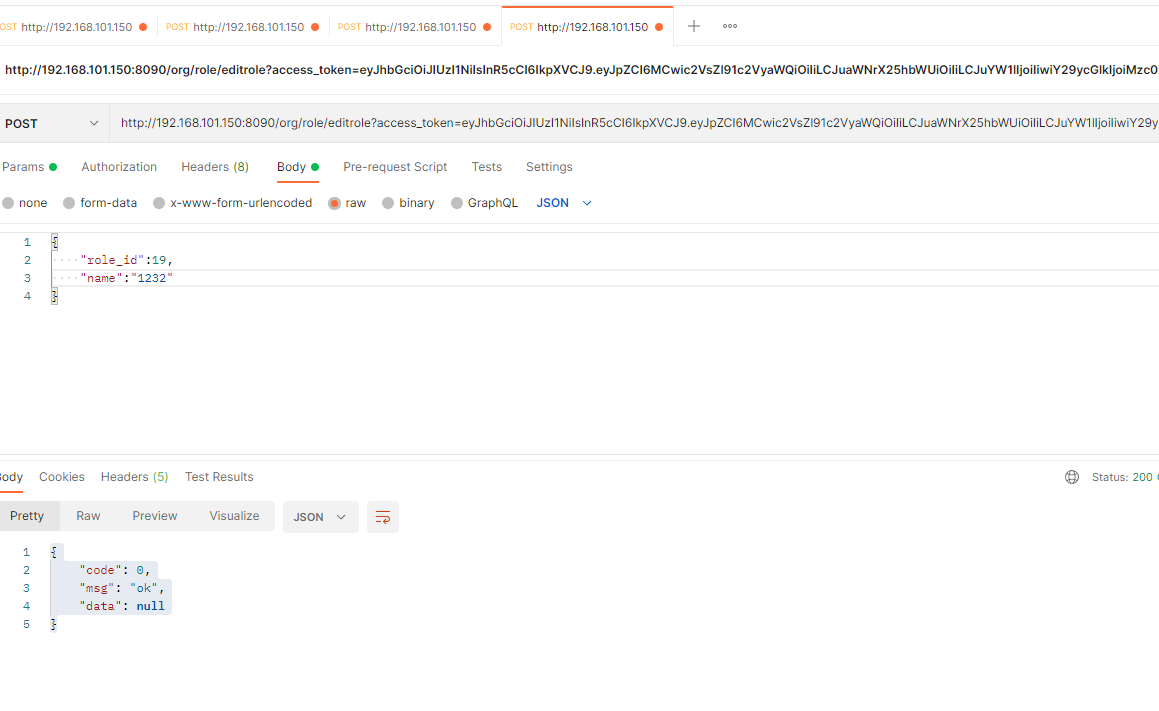Show the Test Results tab
1159x711 pixels.
219,477
